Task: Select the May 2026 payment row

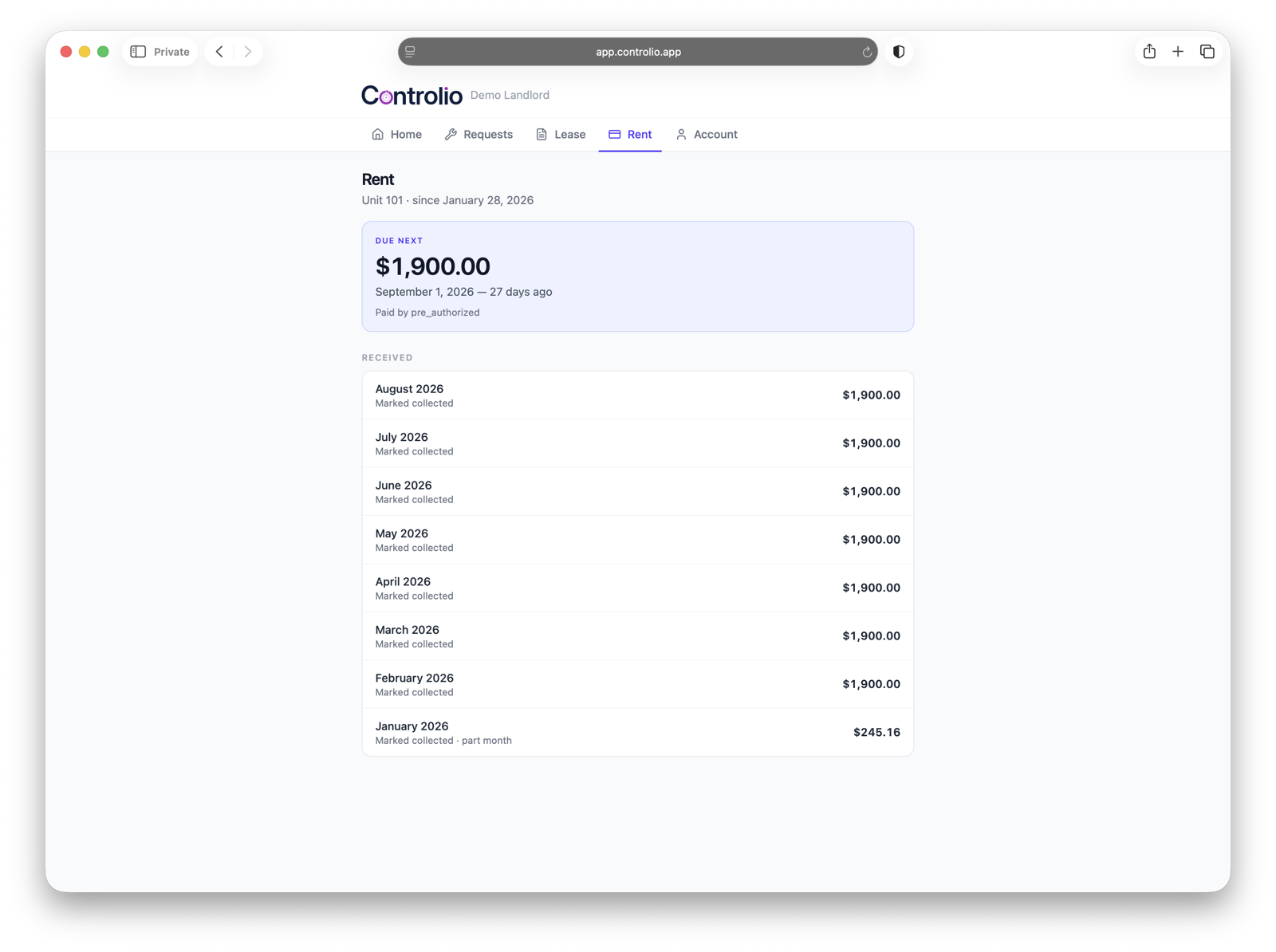Action: click(638, 540)
